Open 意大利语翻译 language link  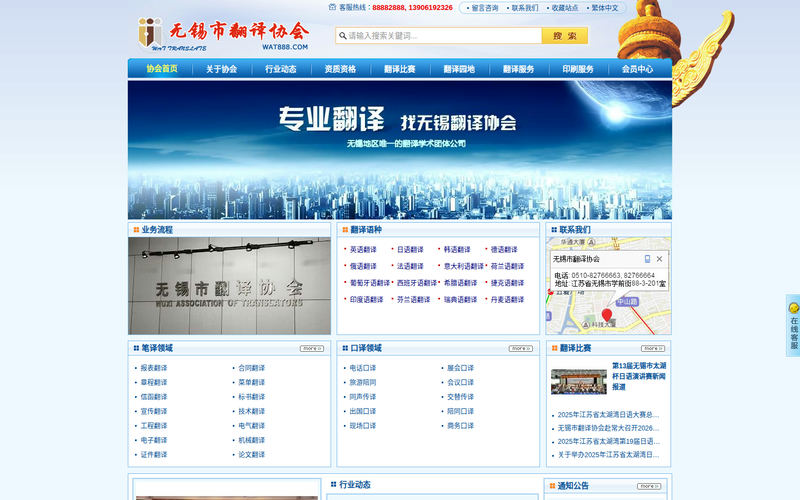(x=464, y=266)
